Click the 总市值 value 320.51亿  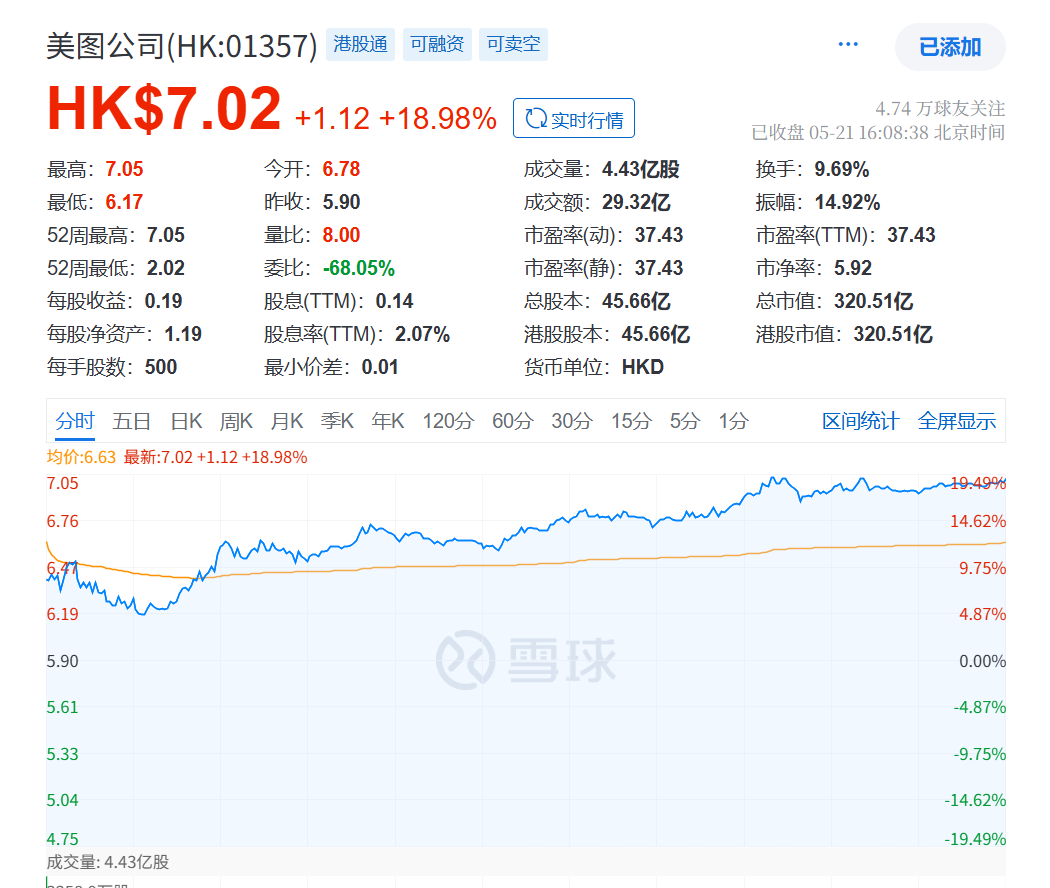[x=874, y=301]
